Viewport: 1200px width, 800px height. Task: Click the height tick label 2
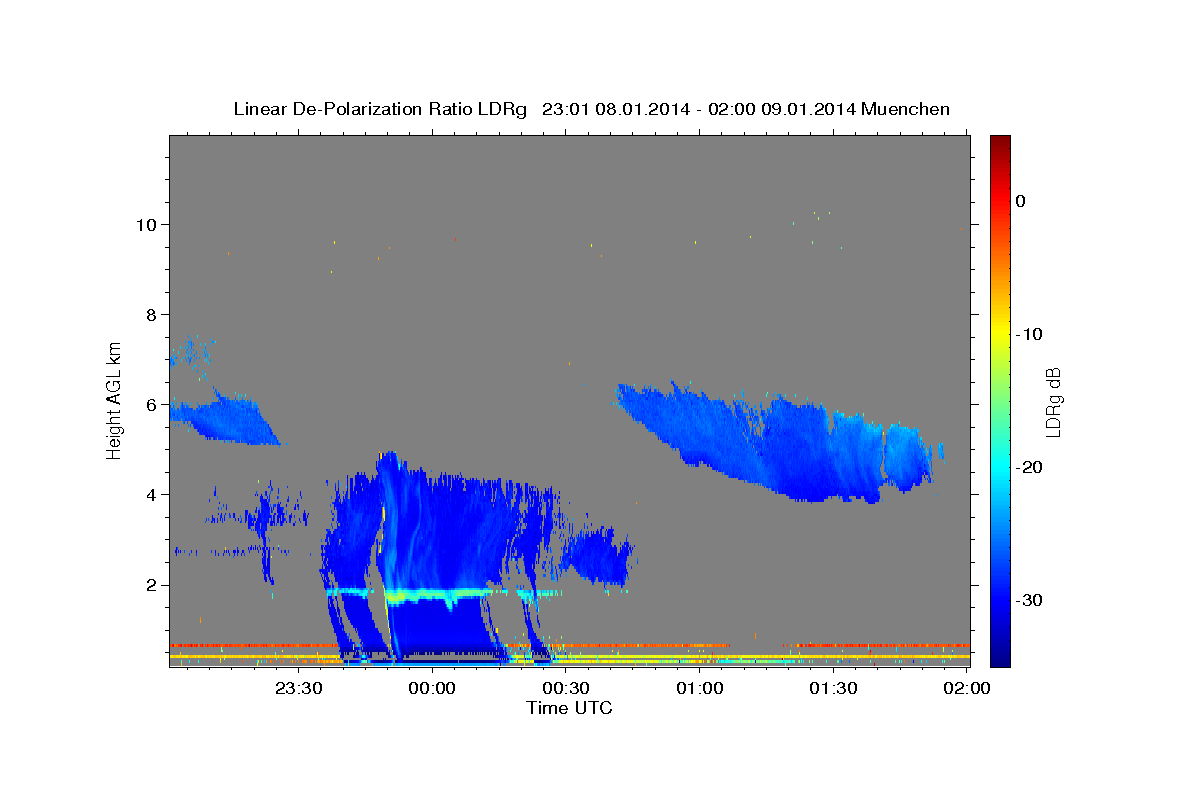coord(152,585)
